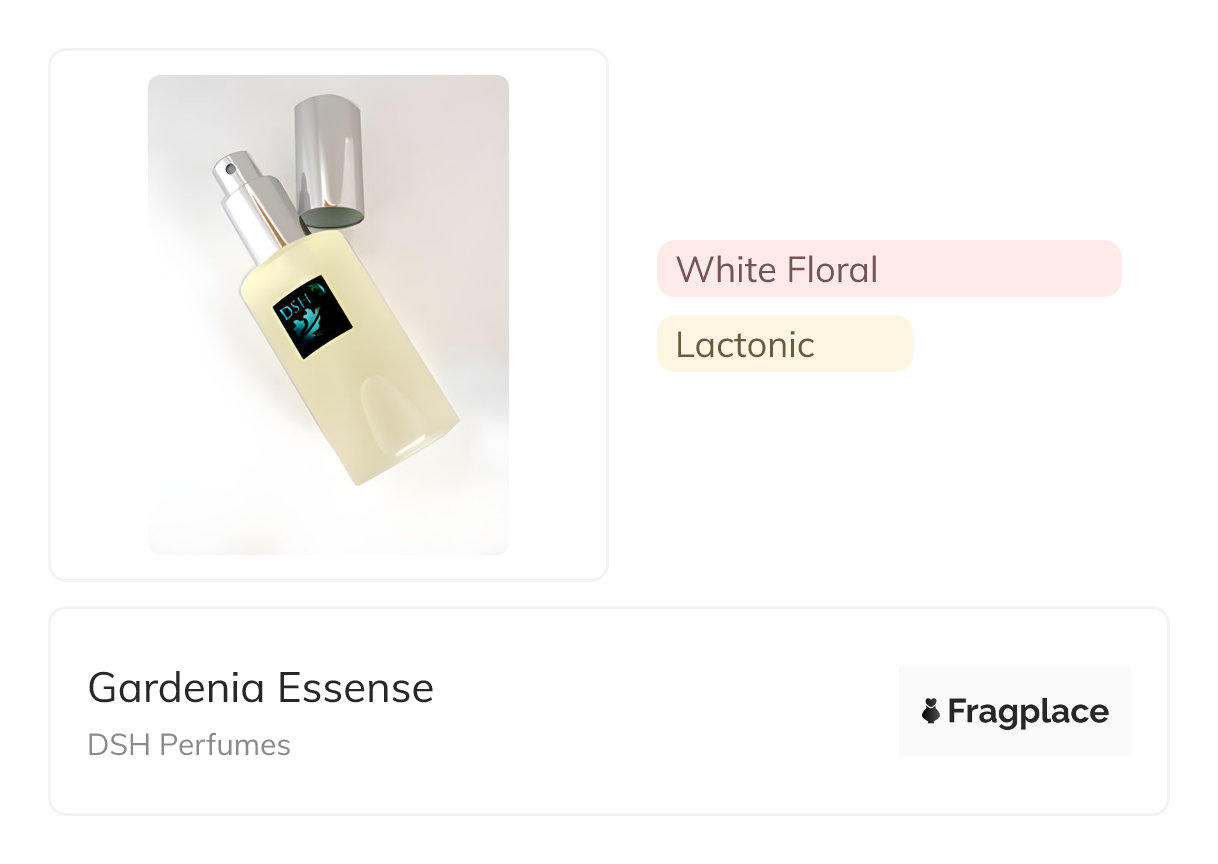The image size is (1218, 864).
Task: Select the Lactonic tag
Action: click(784, 344)
